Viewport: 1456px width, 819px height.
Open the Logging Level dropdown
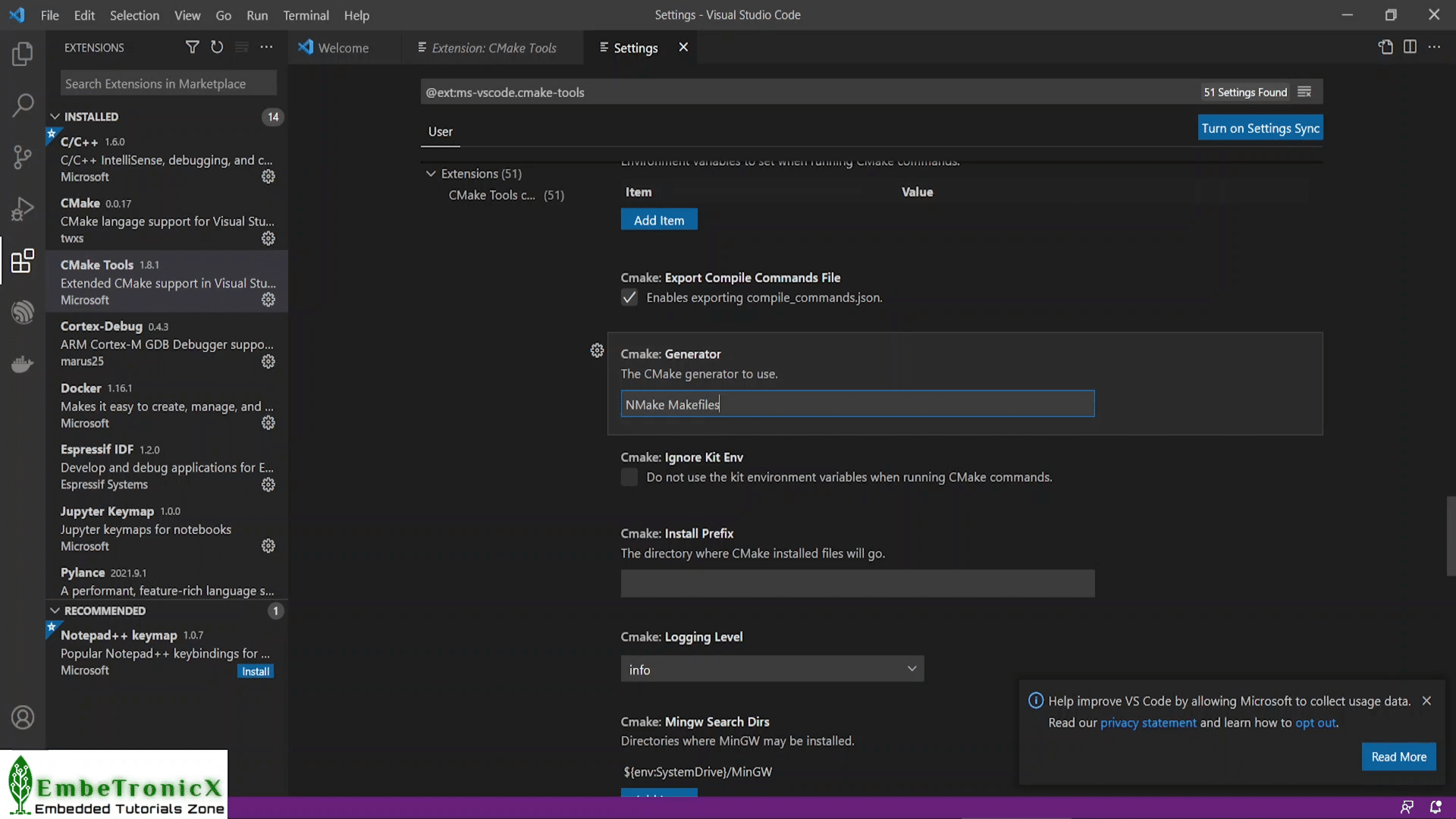pos(772,669)
